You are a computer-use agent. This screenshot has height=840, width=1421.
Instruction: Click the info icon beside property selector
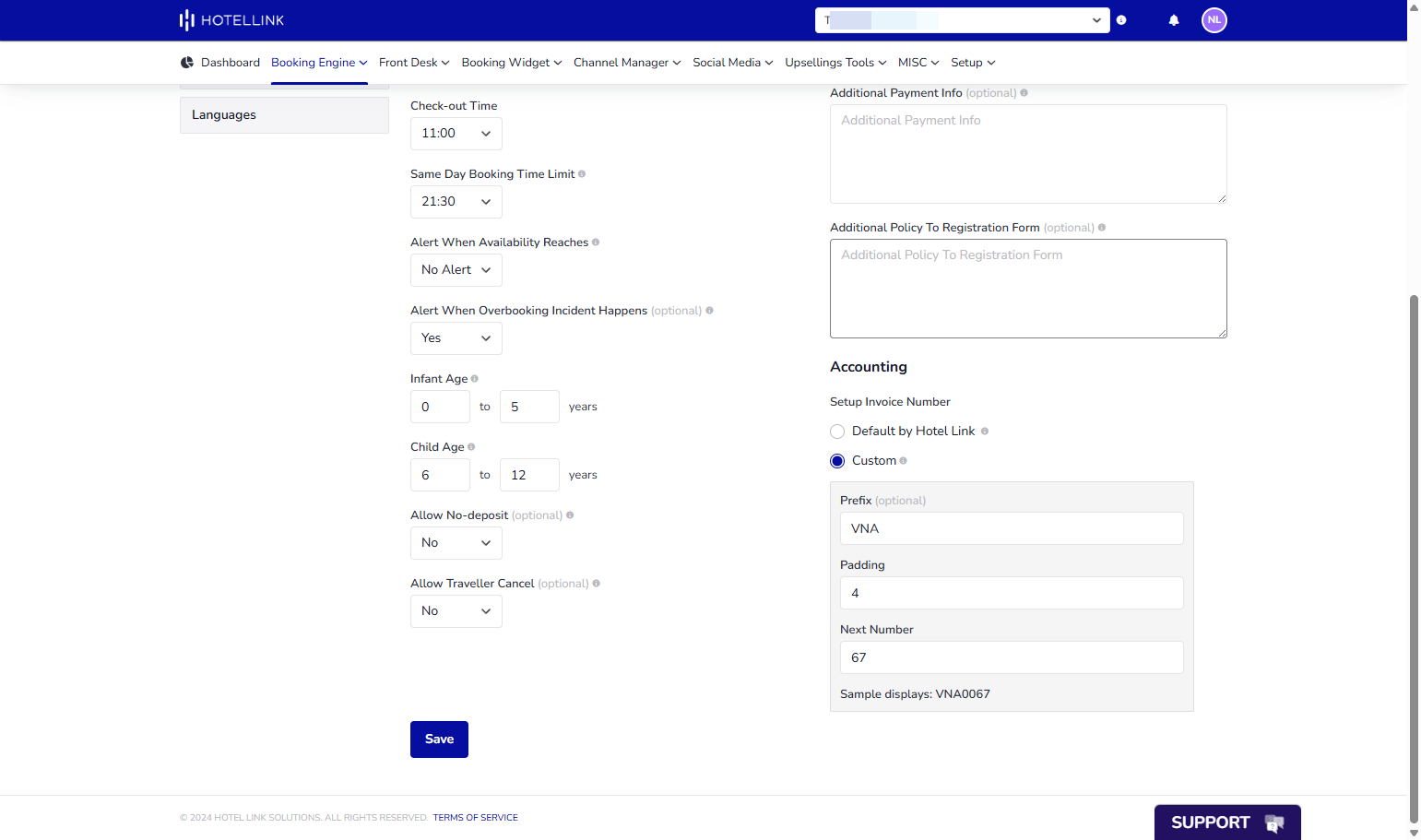coord(1121,20)
